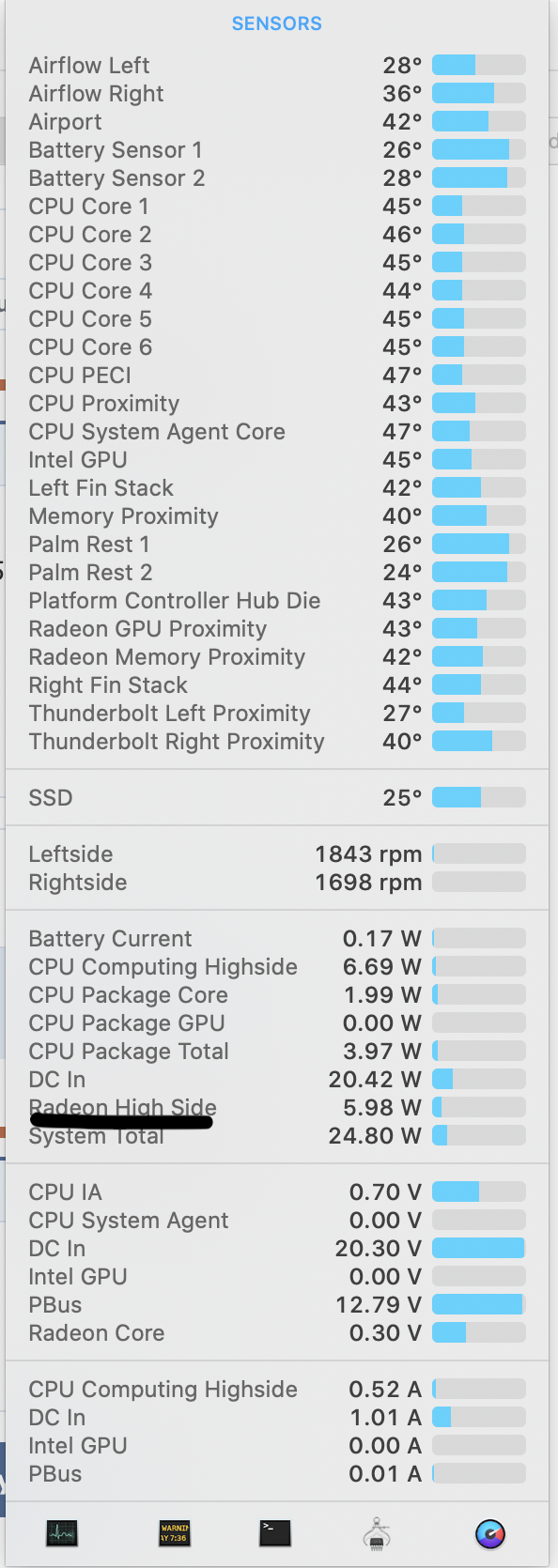This screenshot has height=1568, width=558.
Task: Select the Thunderbolt Right Proximity row
Action: [277, 742]
